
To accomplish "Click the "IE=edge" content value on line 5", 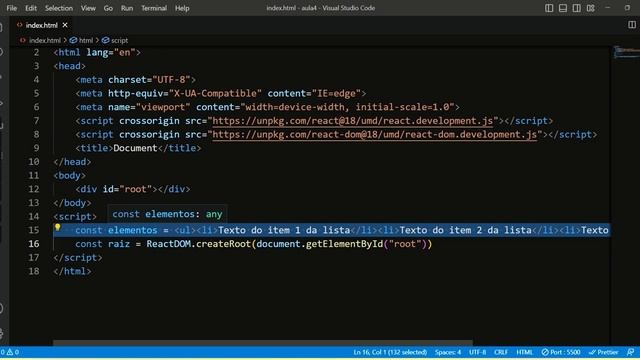I will pyautogui.click(x=336, y=93).
